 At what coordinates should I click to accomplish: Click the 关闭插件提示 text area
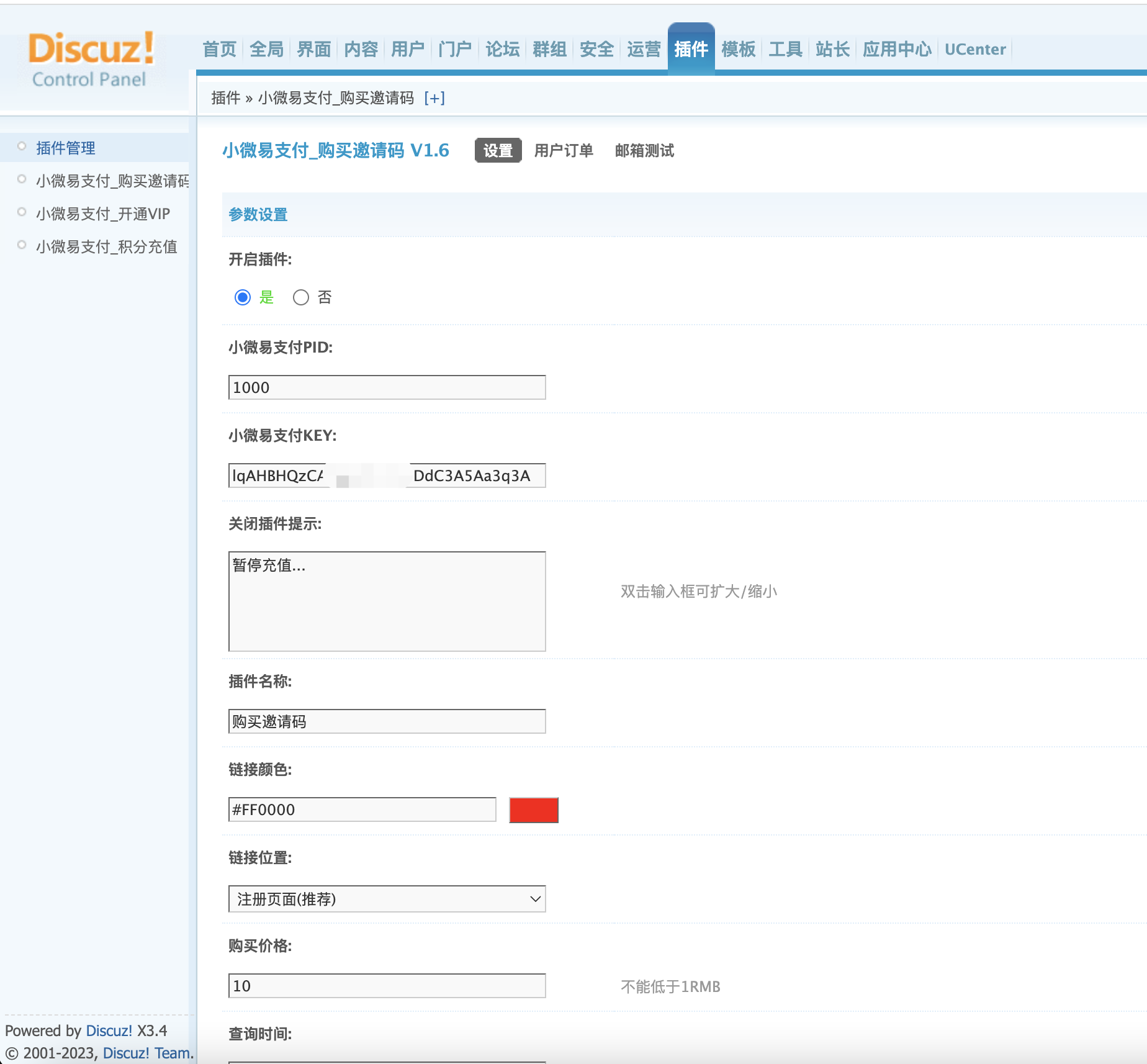[387, 602]
